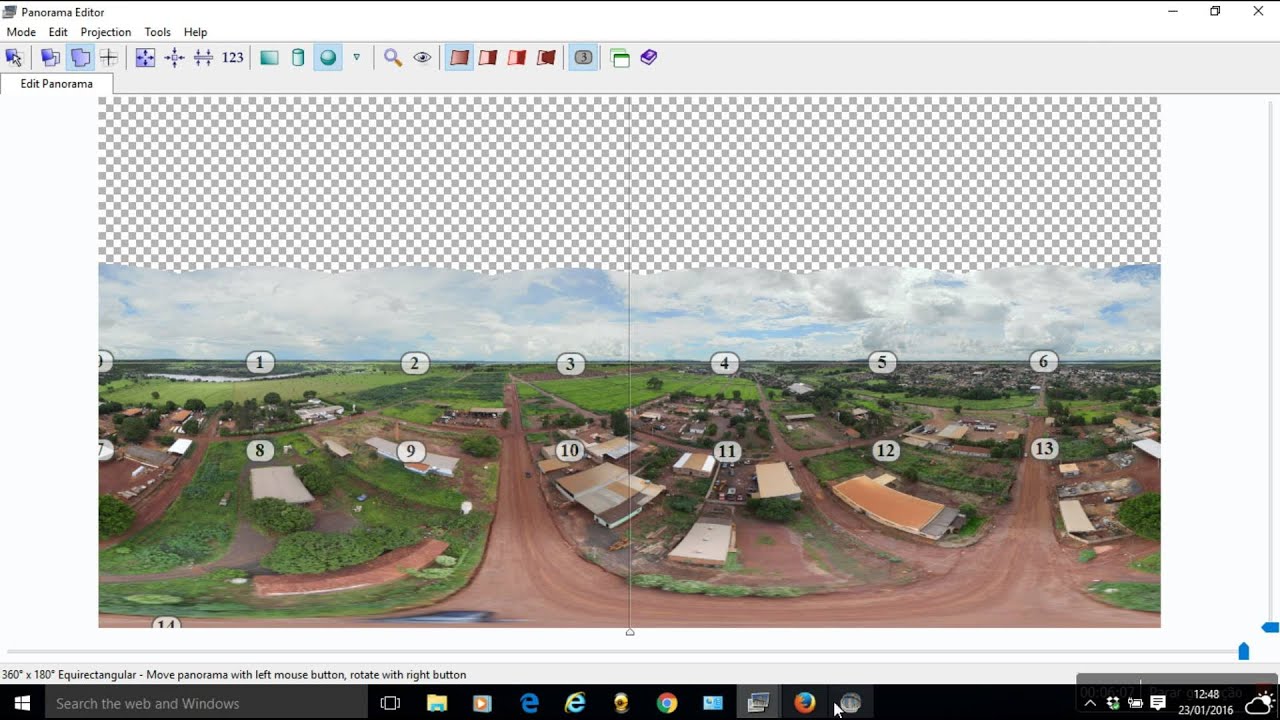Select the pointer tool in toolbar
Image resolution: width=1280 pixels, height=720 pixels.
pyautogui.click(x=14, y=58)
